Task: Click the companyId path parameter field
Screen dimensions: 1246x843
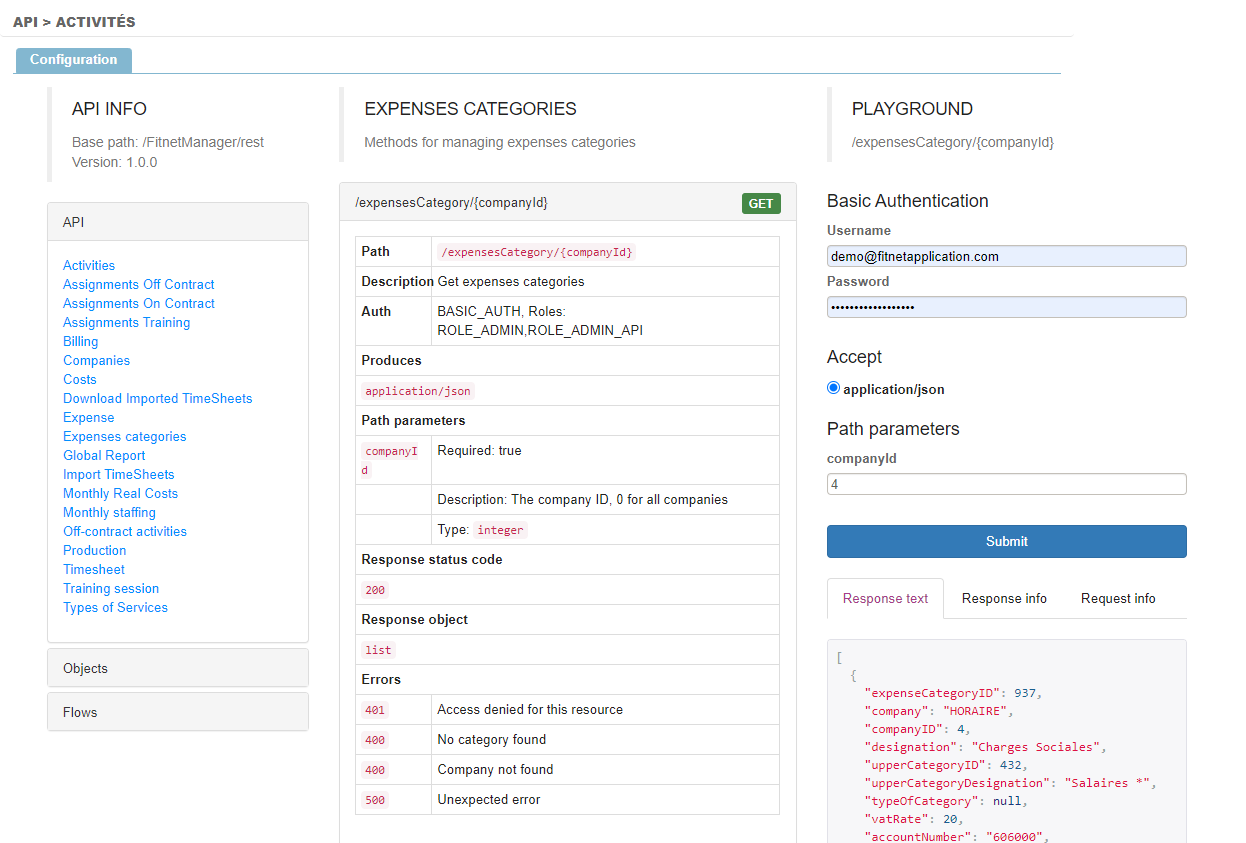Action: [x=1006, y=484]
